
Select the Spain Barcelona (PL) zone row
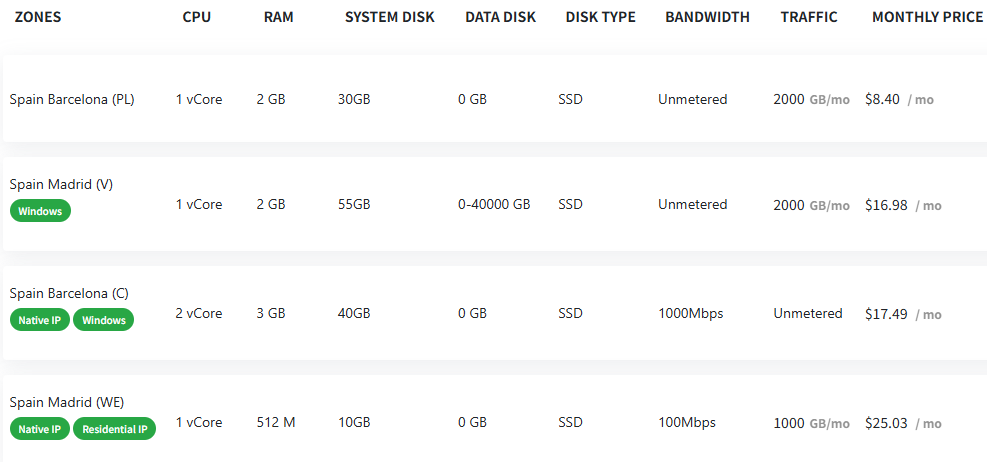[x=495, y=99]
